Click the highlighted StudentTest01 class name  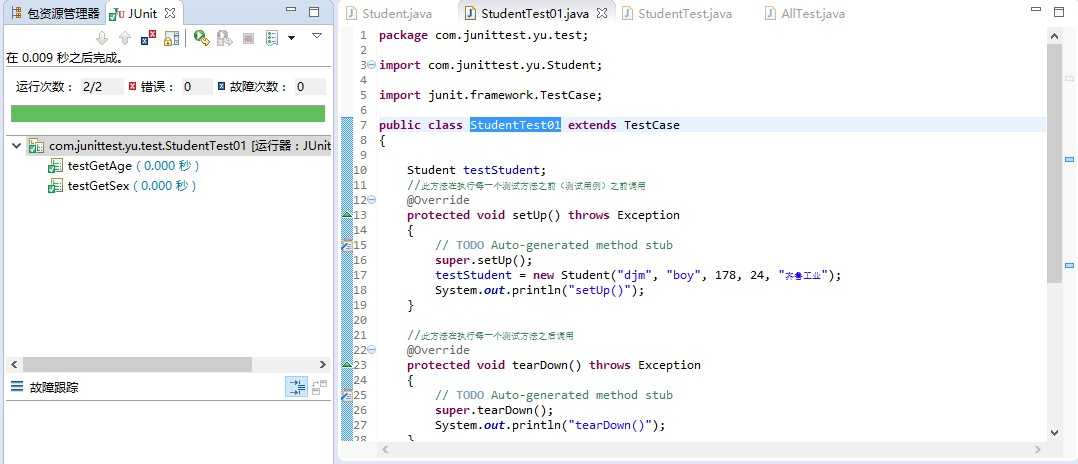pyautogui.click(x=516, y=125)
